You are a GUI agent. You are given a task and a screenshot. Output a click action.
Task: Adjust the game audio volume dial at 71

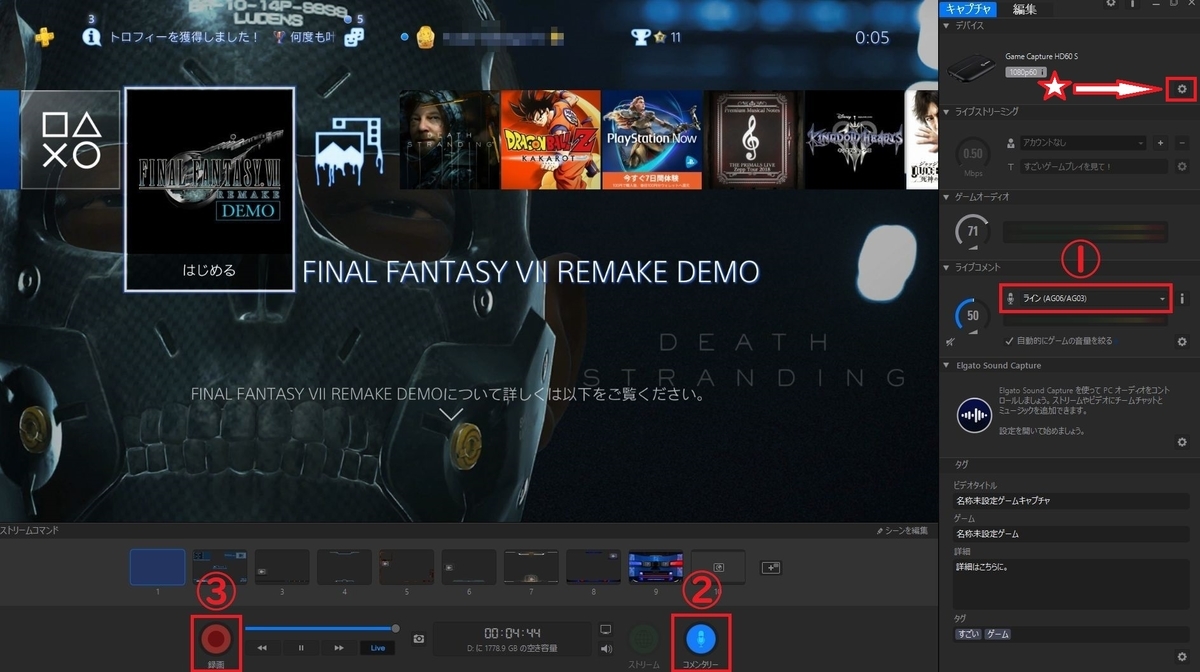point(971,232)
